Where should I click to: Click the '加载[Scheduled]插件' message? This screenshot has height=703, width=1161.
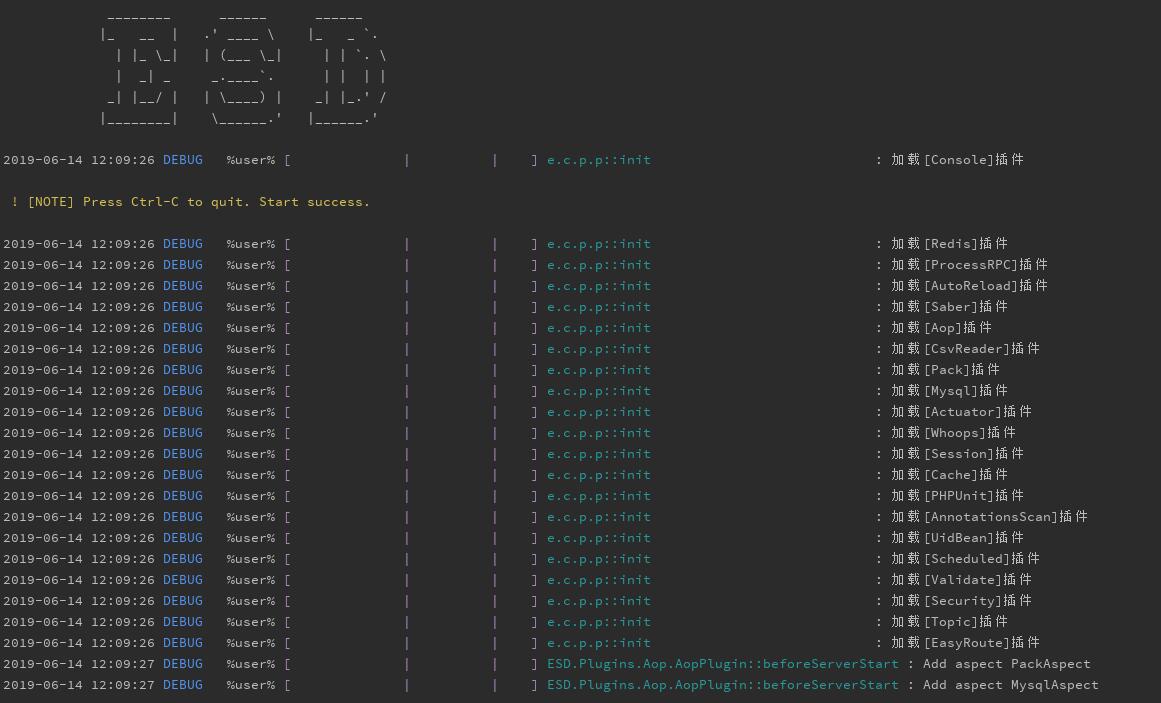pyautogui.click(x=965, y=559)
